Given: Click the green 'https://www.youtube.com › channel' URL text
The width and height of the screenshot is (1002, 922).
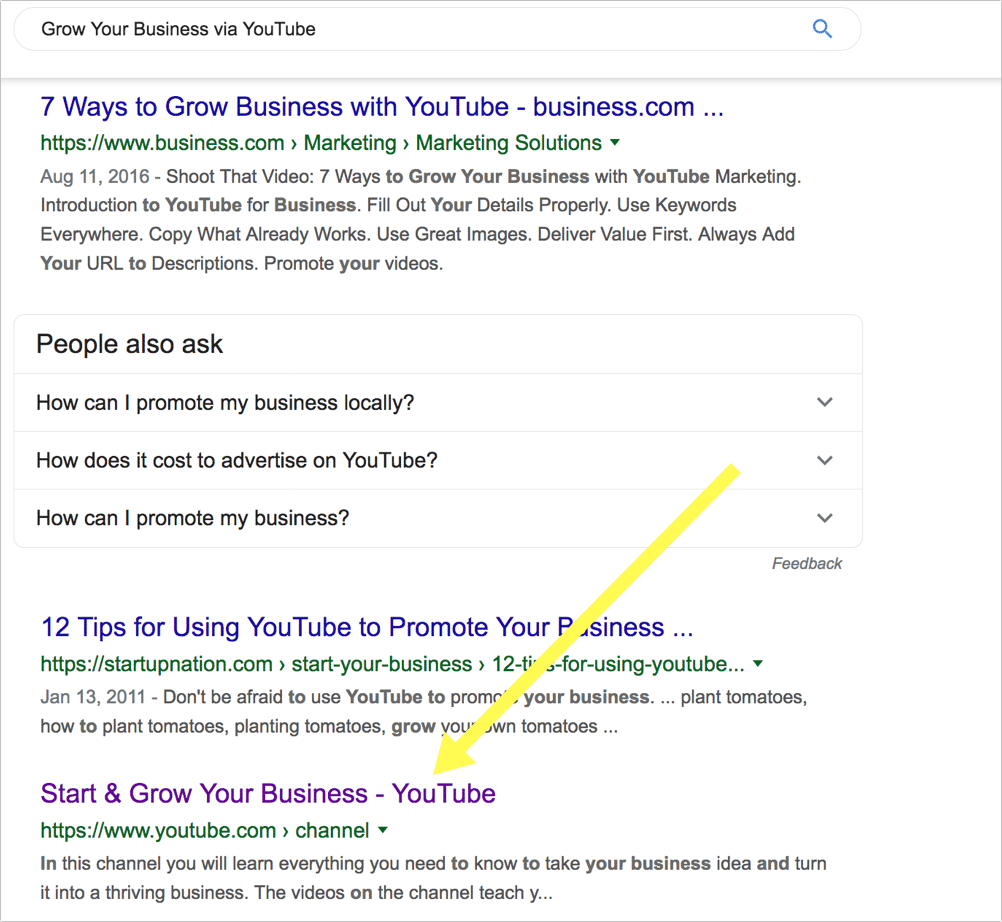Looking at the screenshot, I should pyautogui.click(x=204, y=830).
